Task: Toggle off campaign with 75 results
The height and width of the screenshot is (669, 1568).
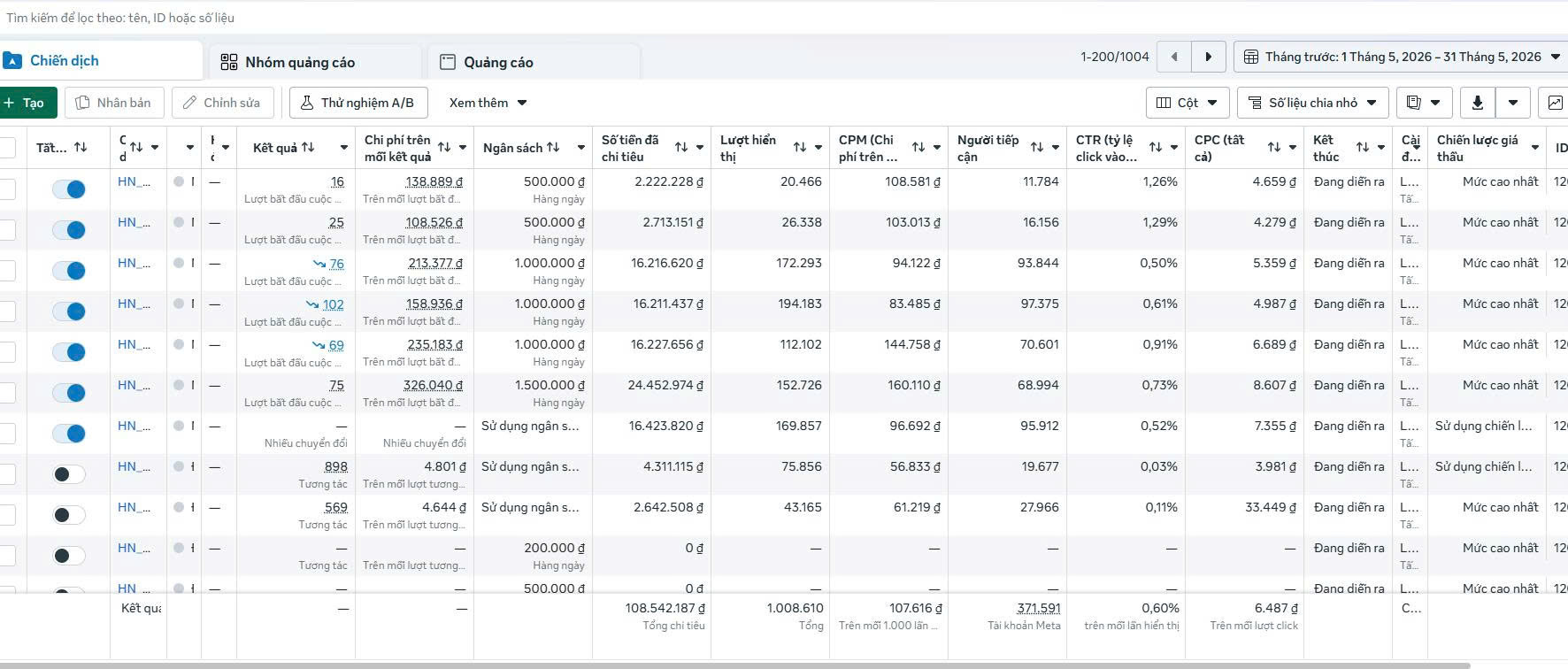Action: [69, 393]
